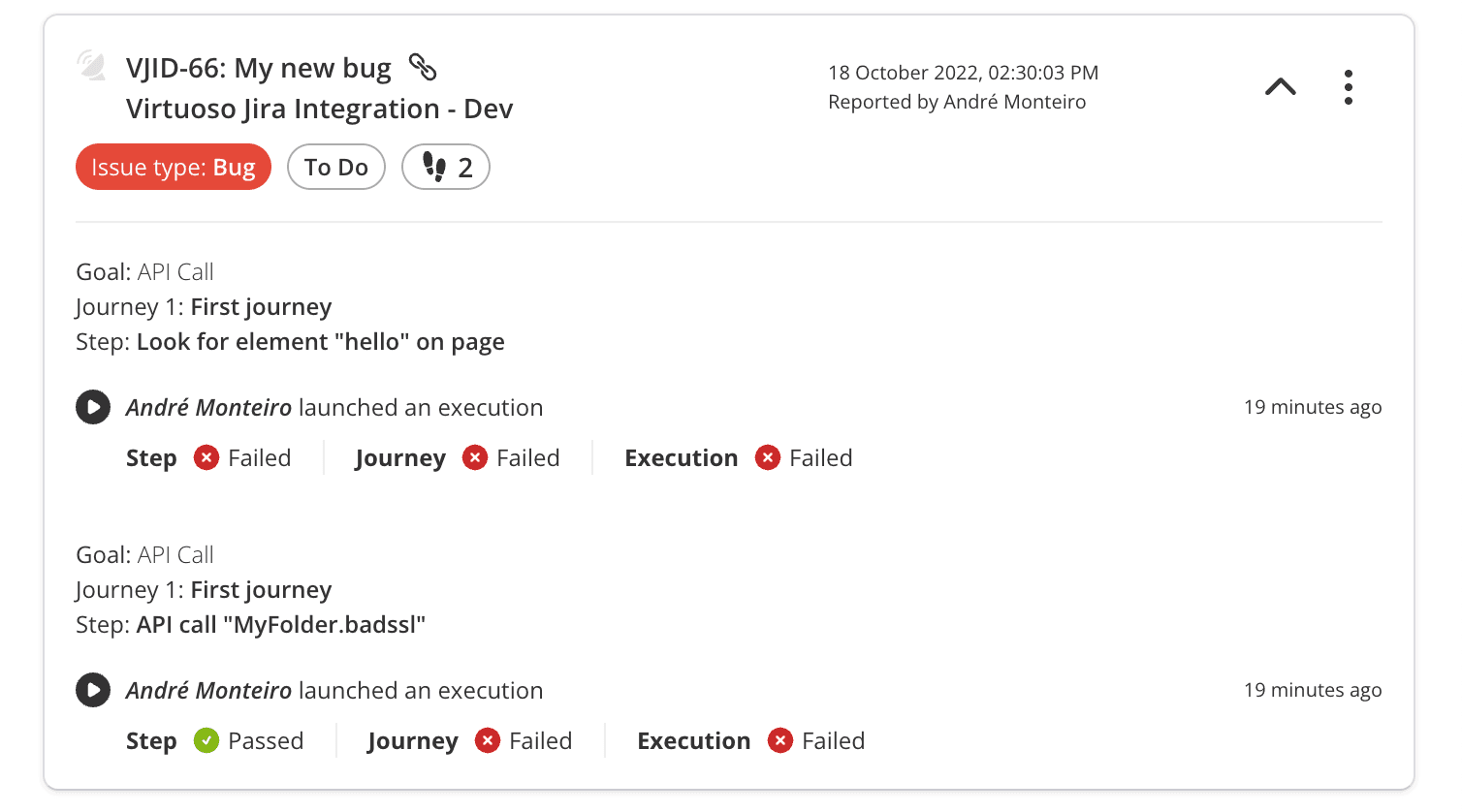Click the play icon of the second execution
The image size is (1462, 812).
(x=93, y=690)
